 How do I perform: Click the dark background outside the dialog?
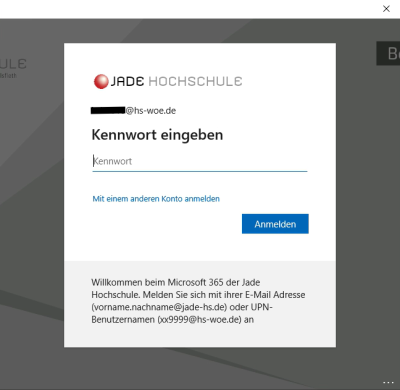point(32,200)
